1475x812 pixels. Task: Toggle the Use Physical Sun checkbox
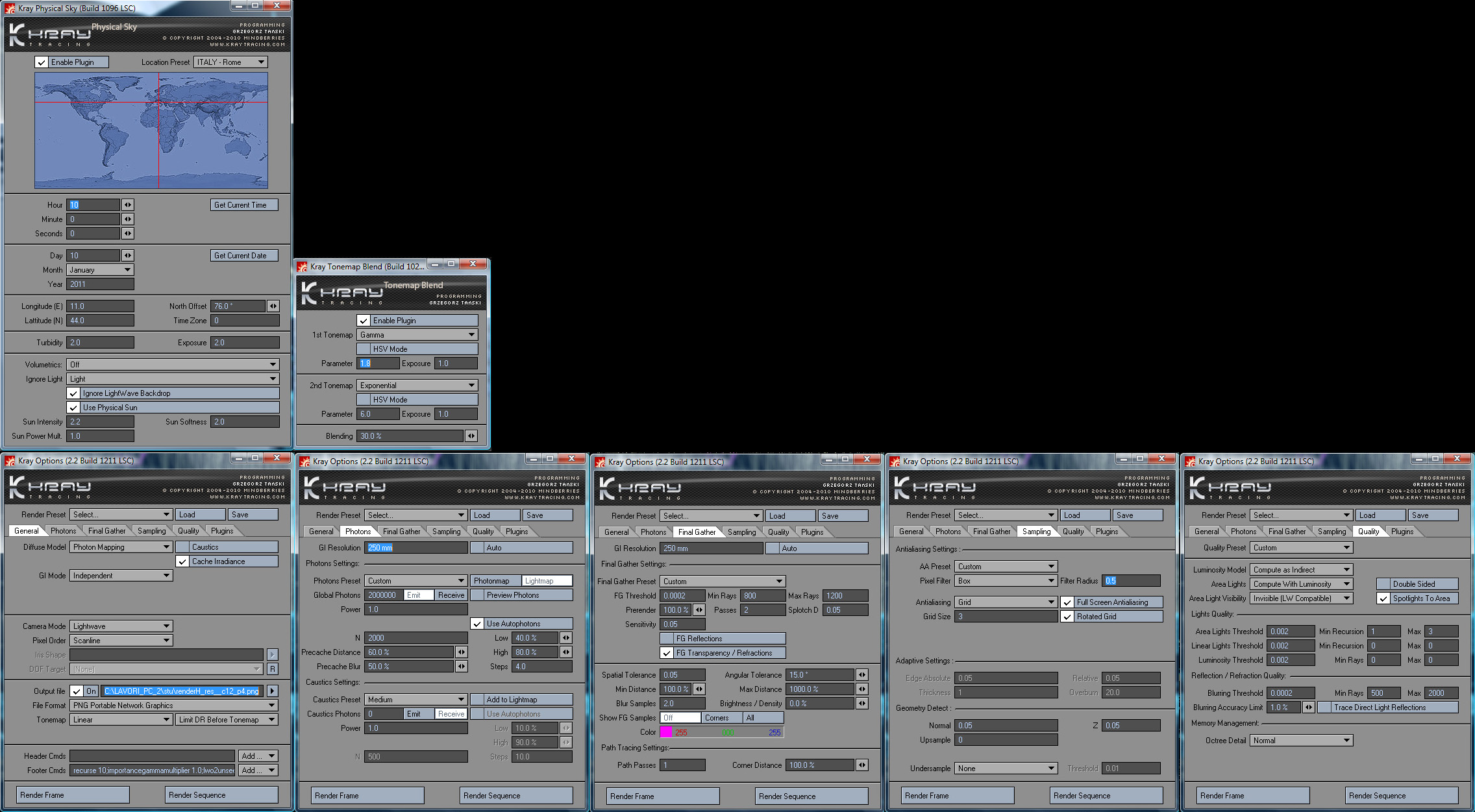[x=74, y=408]
